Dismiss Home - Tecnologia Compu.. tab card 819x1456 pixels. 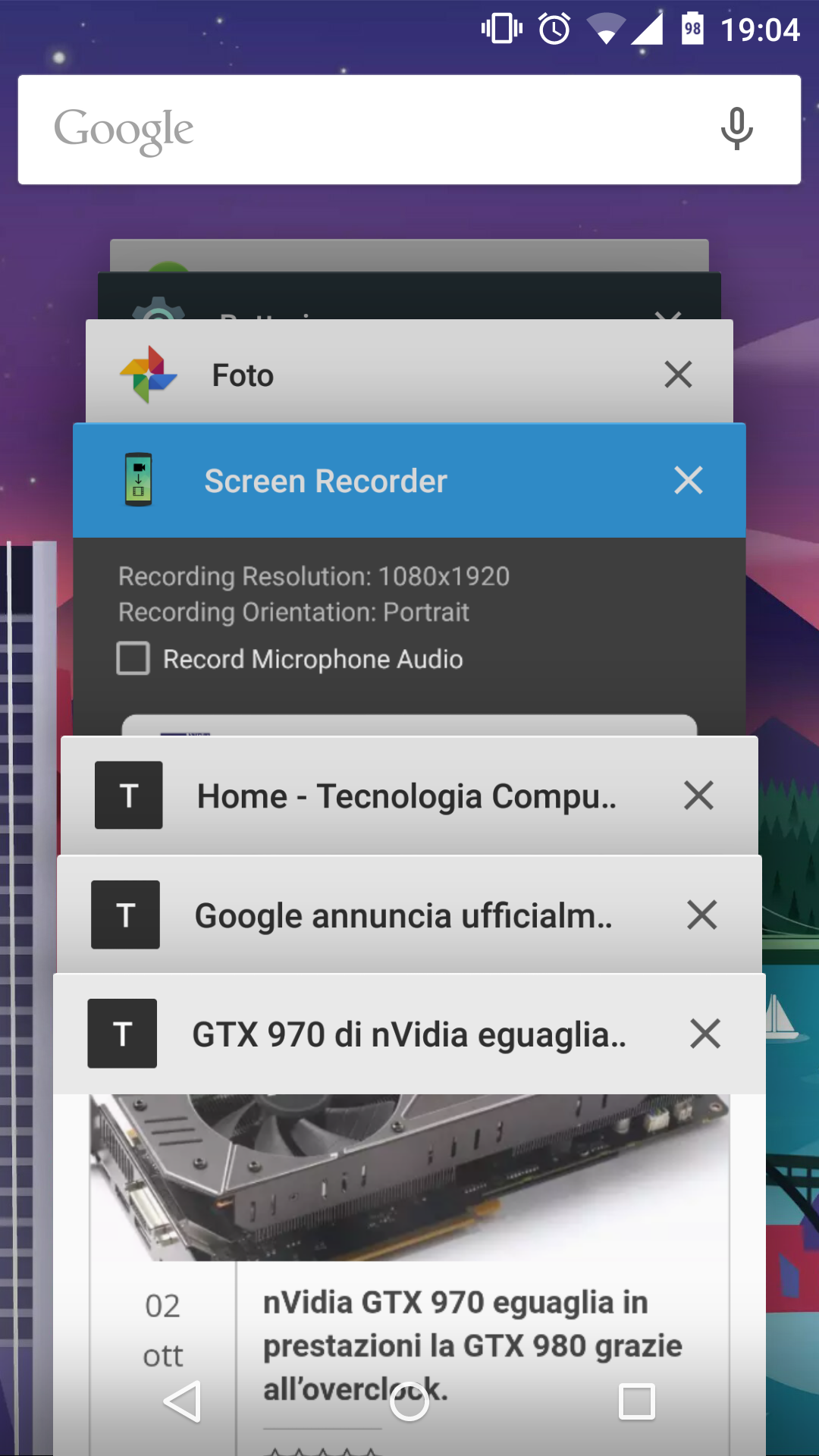698,795
